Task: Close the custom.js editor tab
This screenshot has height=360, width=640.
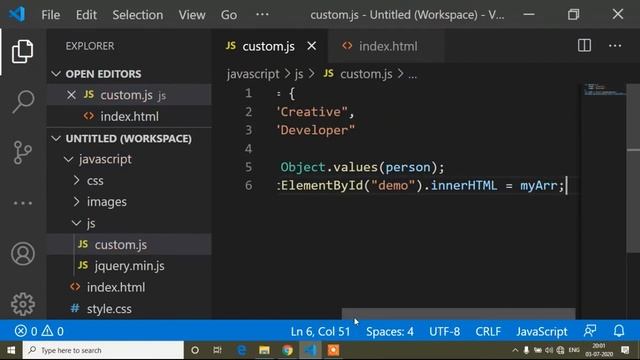Action: 312,46
